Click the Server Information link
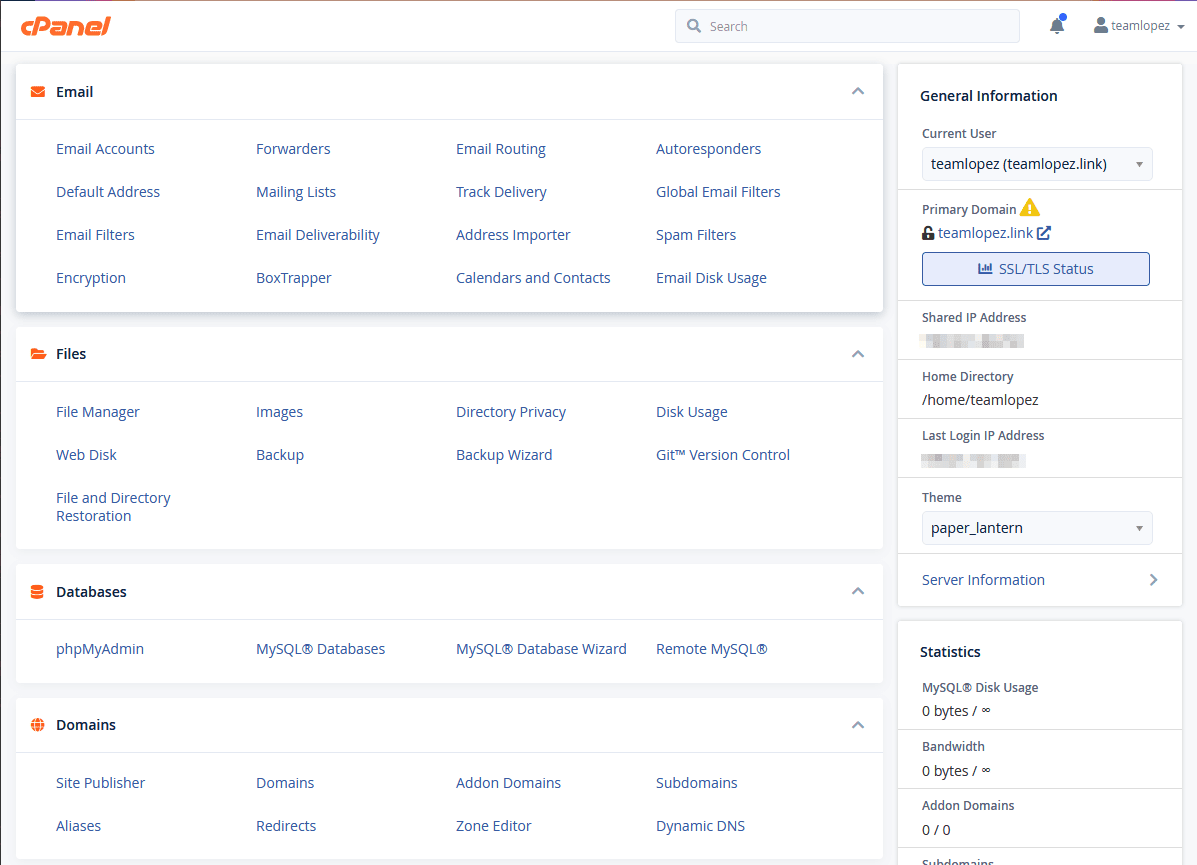Viewport: 1197px width, 865px height. pyautogui.click(x=982, y=580)
